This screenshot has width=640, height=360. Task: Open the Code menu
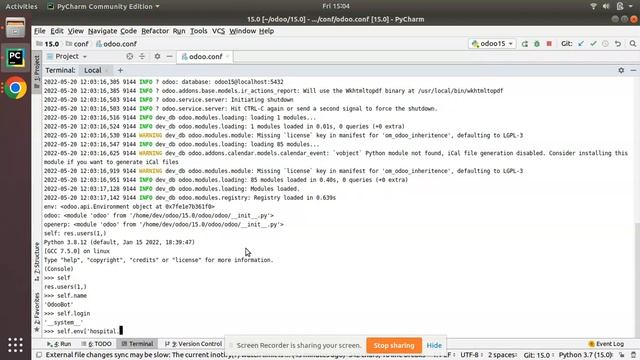click(129, 31)
